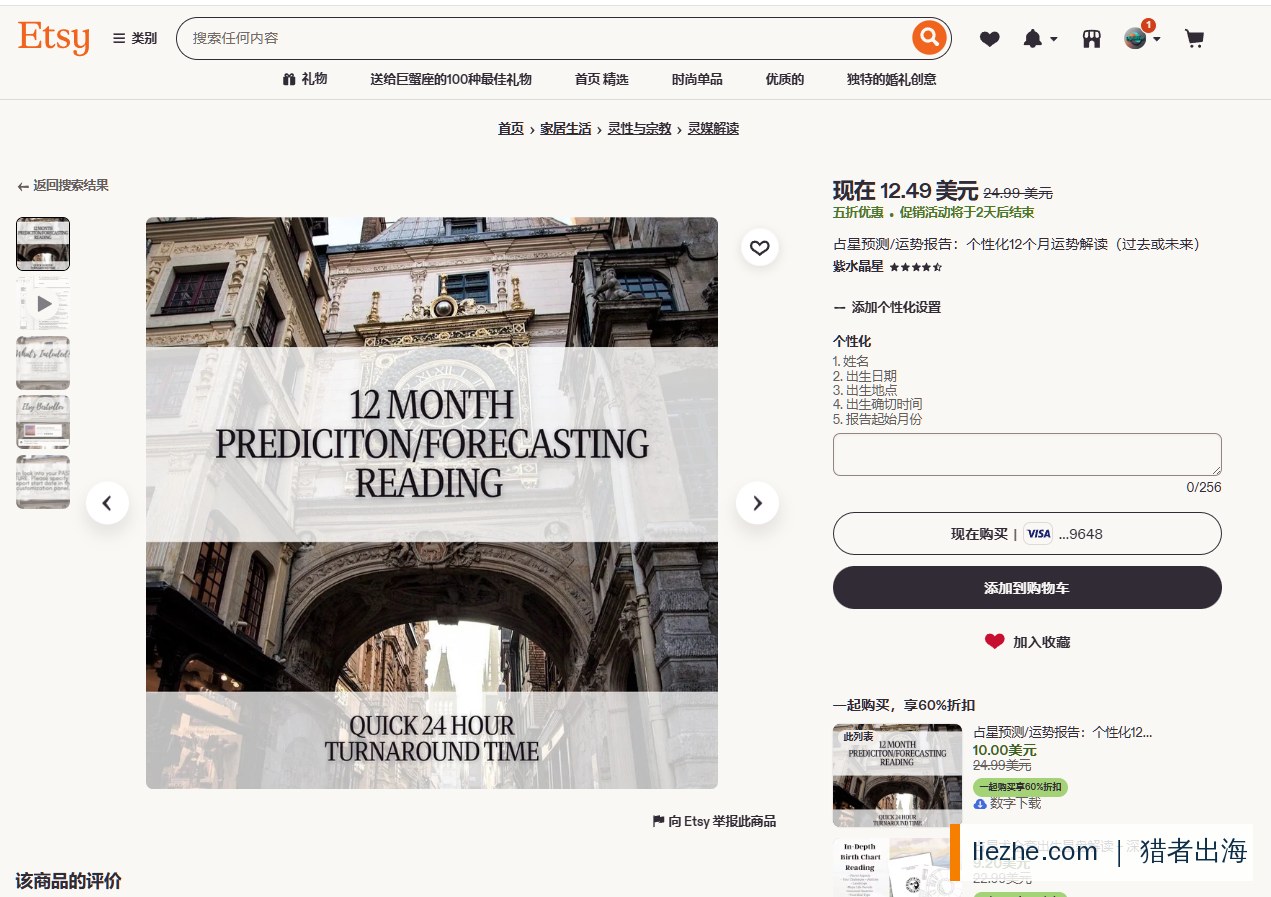
Task: Select the Etsy Bestseller thumbnail
Action: [x=43, y=422]
